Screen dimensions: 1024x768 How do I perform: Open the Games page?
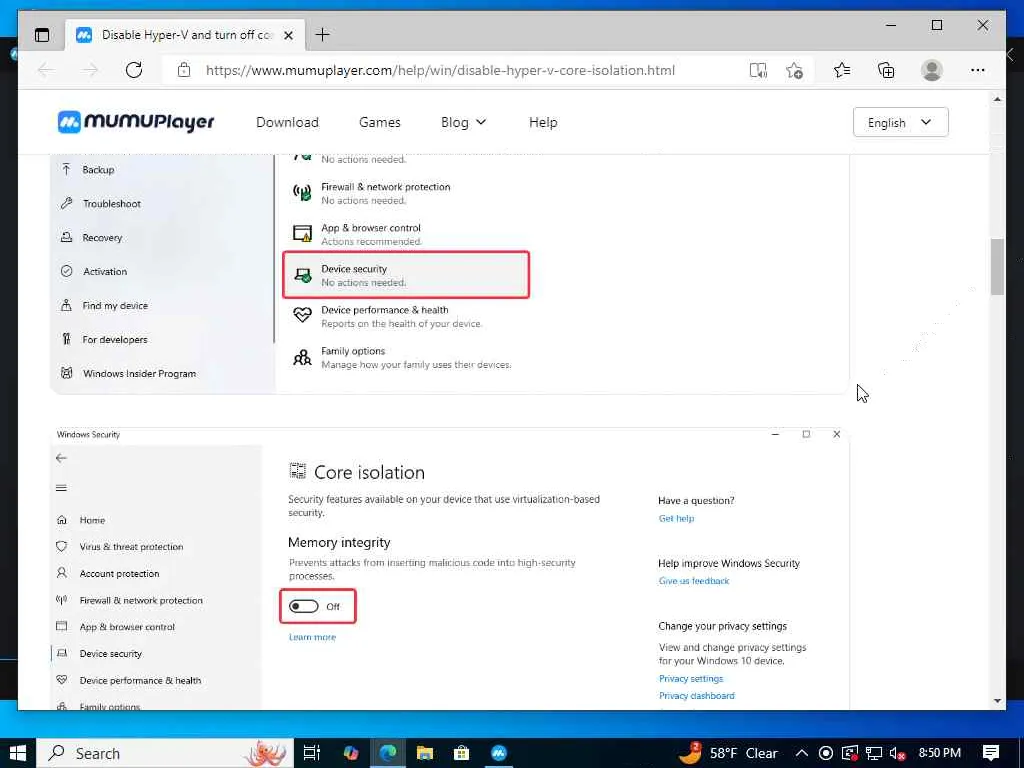click(379, 122)
